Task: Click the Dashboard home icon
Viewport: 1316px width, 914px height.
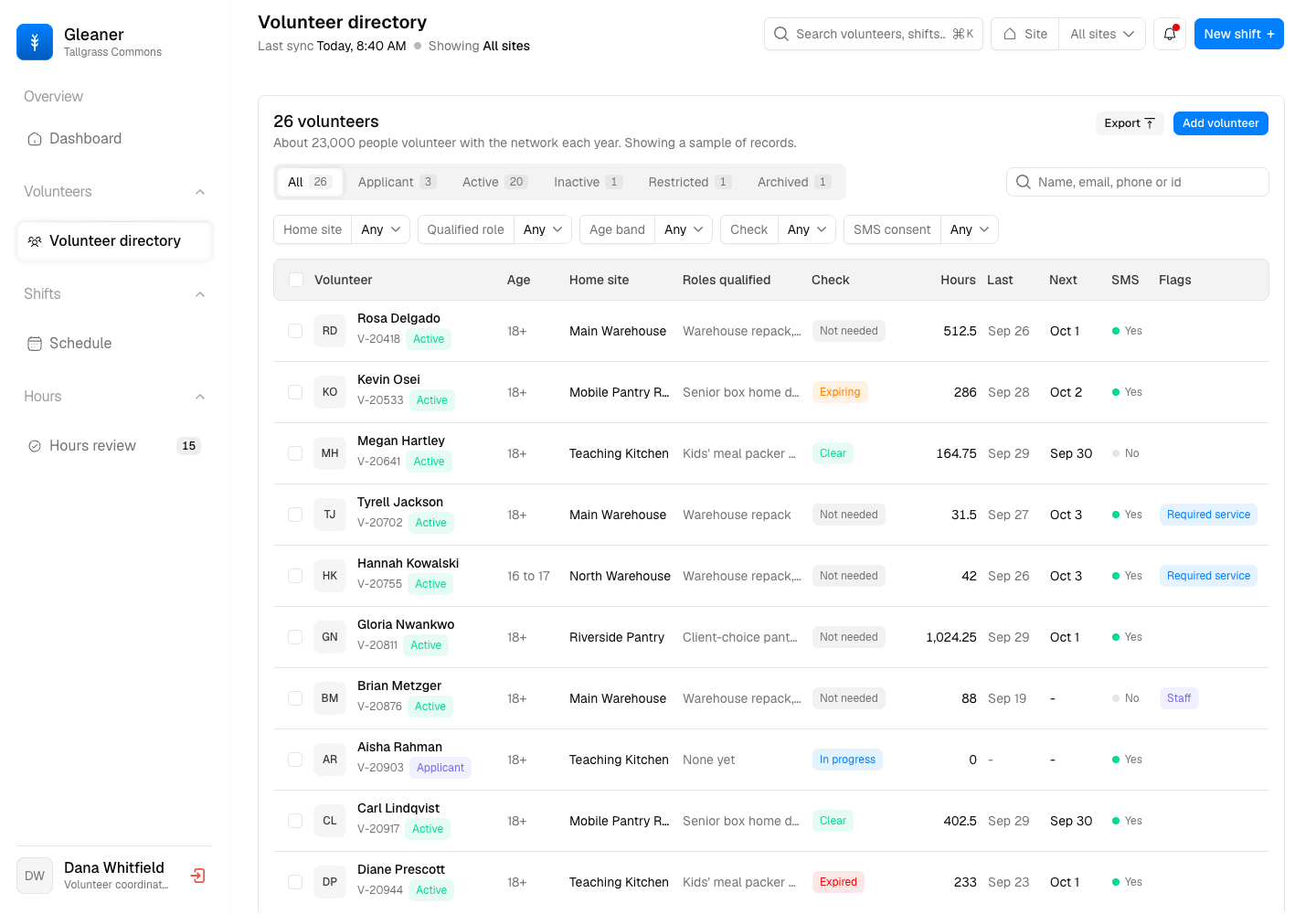Action: pyautogui.click(x=35, y=139)
